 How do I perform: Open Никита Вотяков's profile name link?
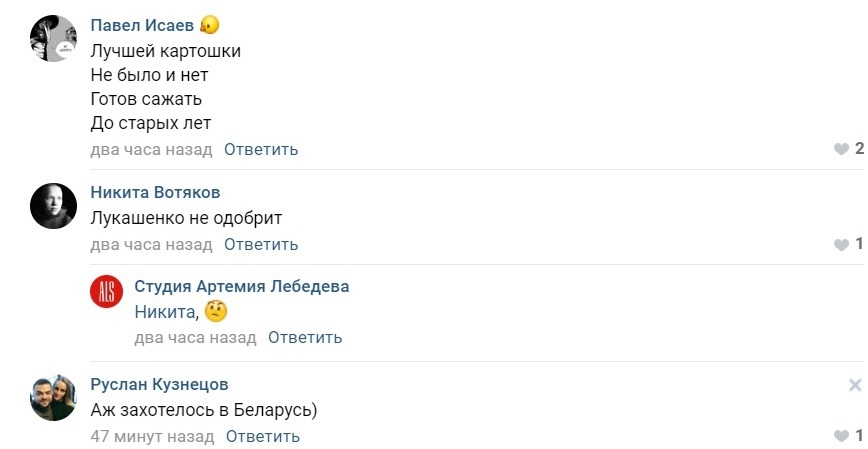point(155,192)
